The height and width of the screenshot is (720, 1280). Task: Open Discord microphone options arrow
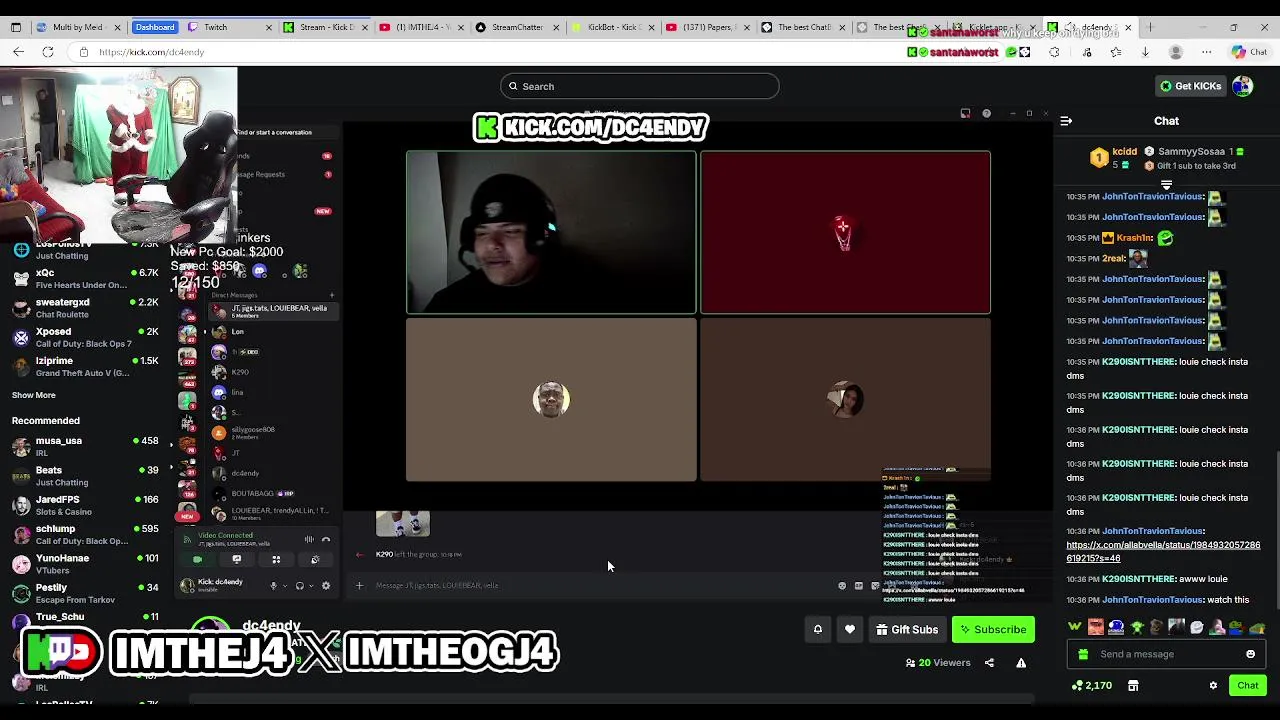point(285,585)
